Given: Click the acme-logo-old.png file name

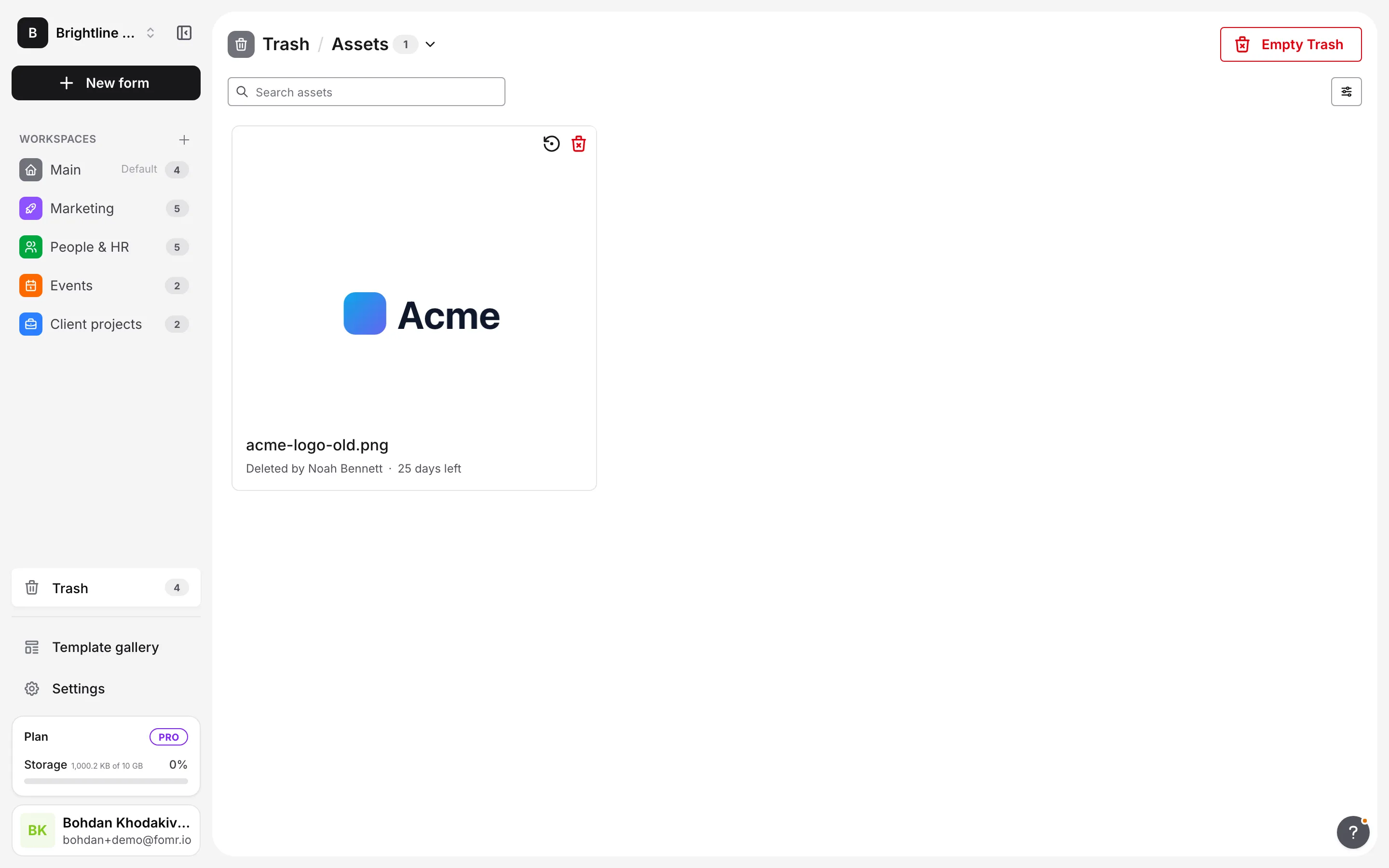Looking at the screenshot, I should [x=317, y=445].
